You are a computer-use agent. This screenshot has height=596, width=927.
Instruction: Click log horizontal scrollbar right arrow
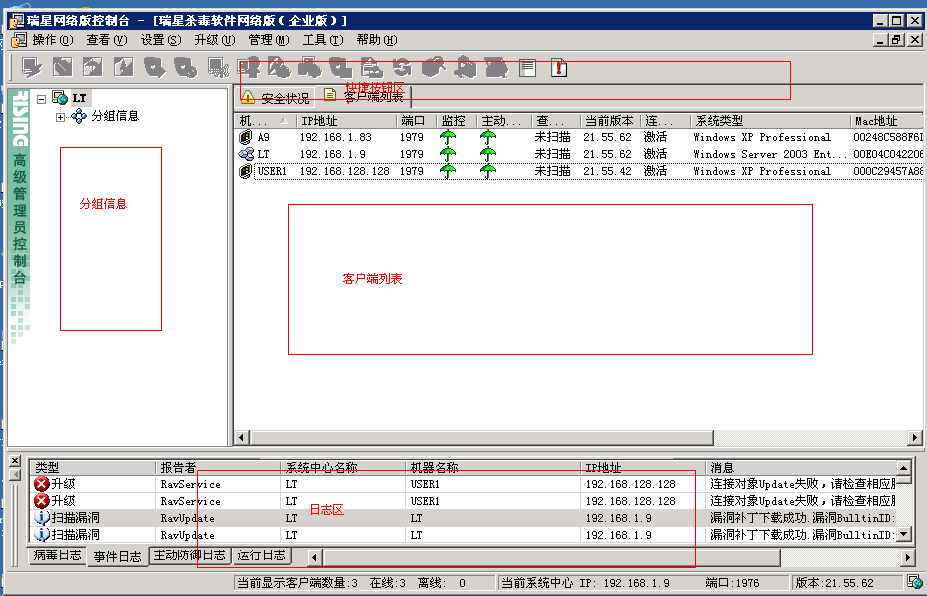[x=909, y=557]
